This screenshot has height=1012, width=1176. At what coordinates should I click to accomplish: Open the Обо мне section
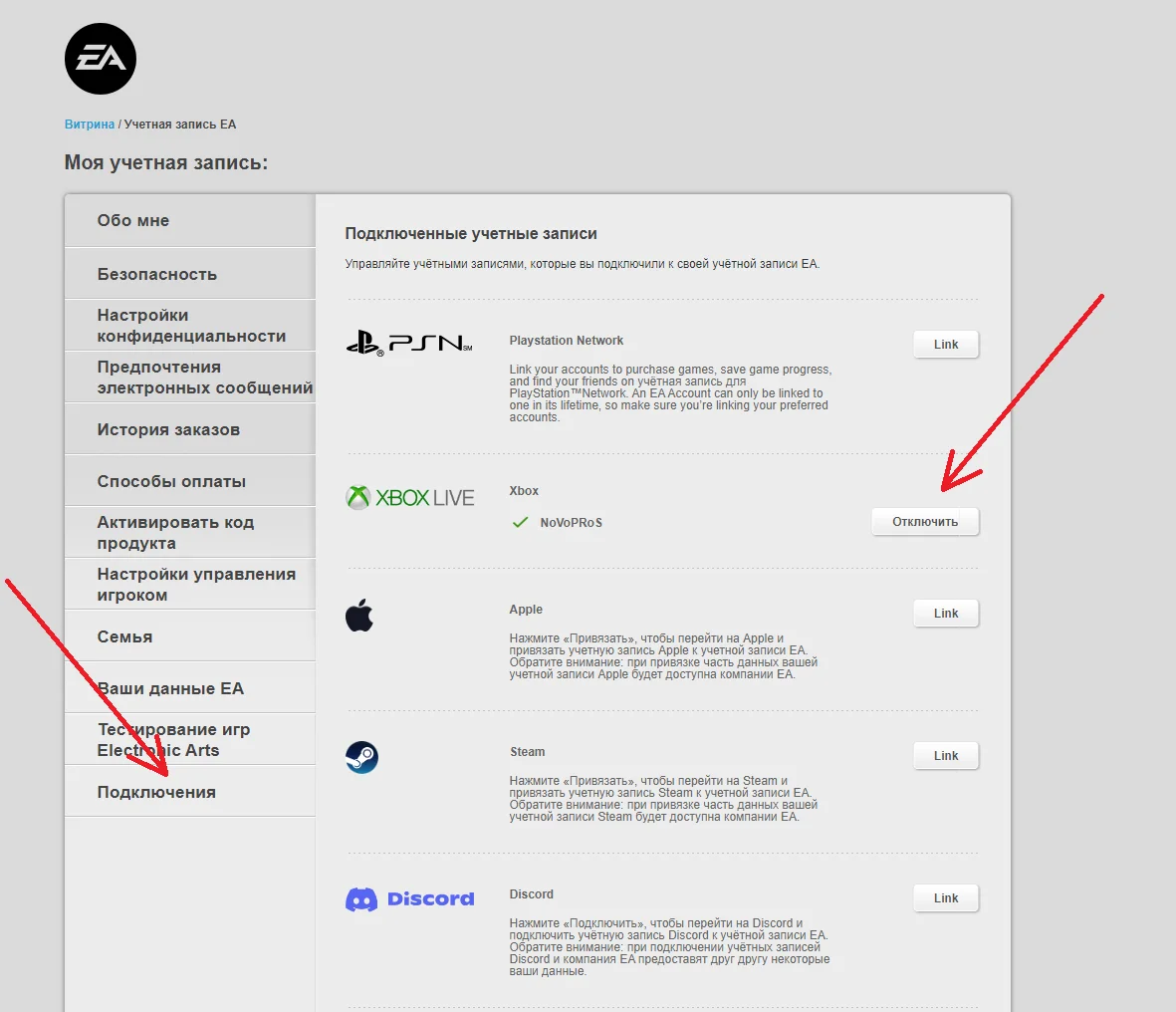[190, 220]
